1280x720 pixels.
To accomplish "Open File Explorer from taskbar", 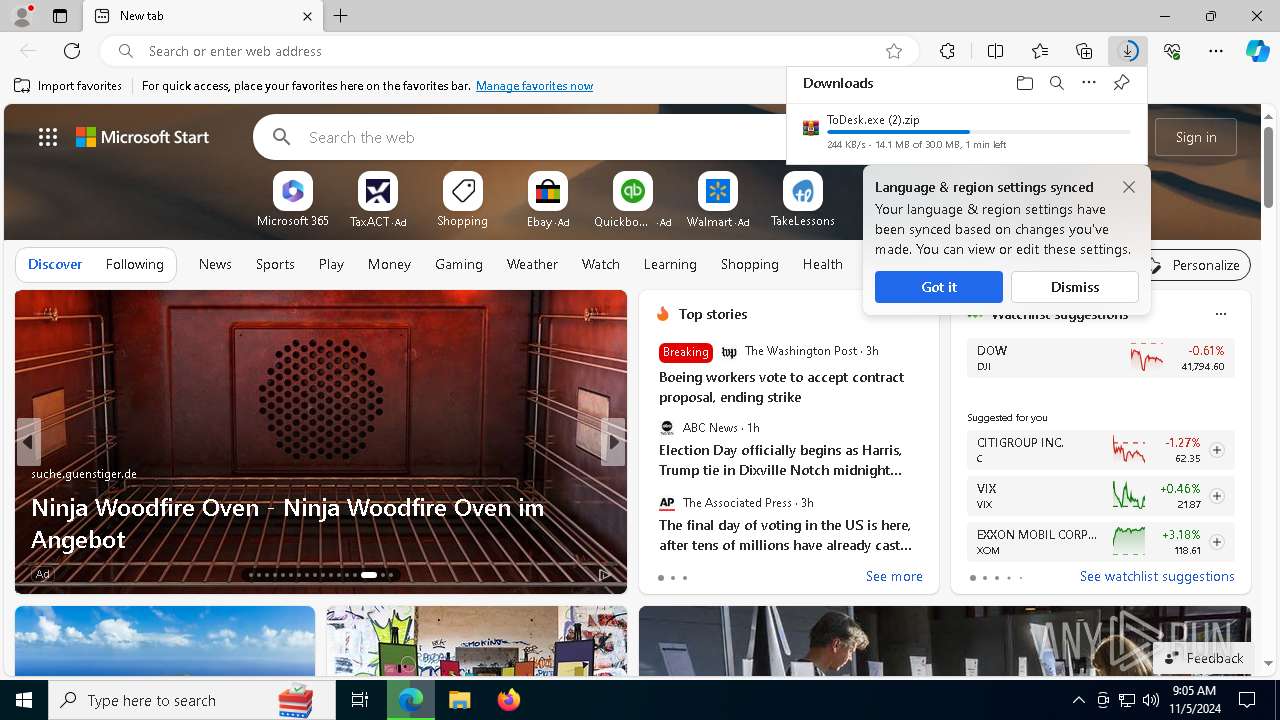I will tap(459, 700).
